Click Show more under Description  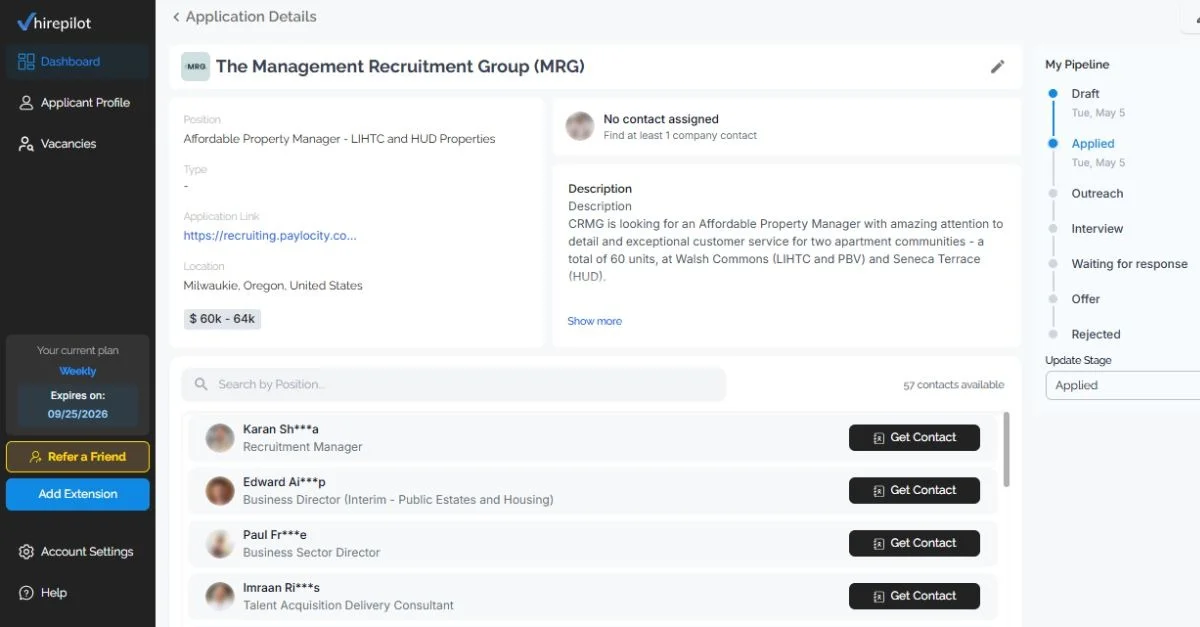[x=595, y=321]
